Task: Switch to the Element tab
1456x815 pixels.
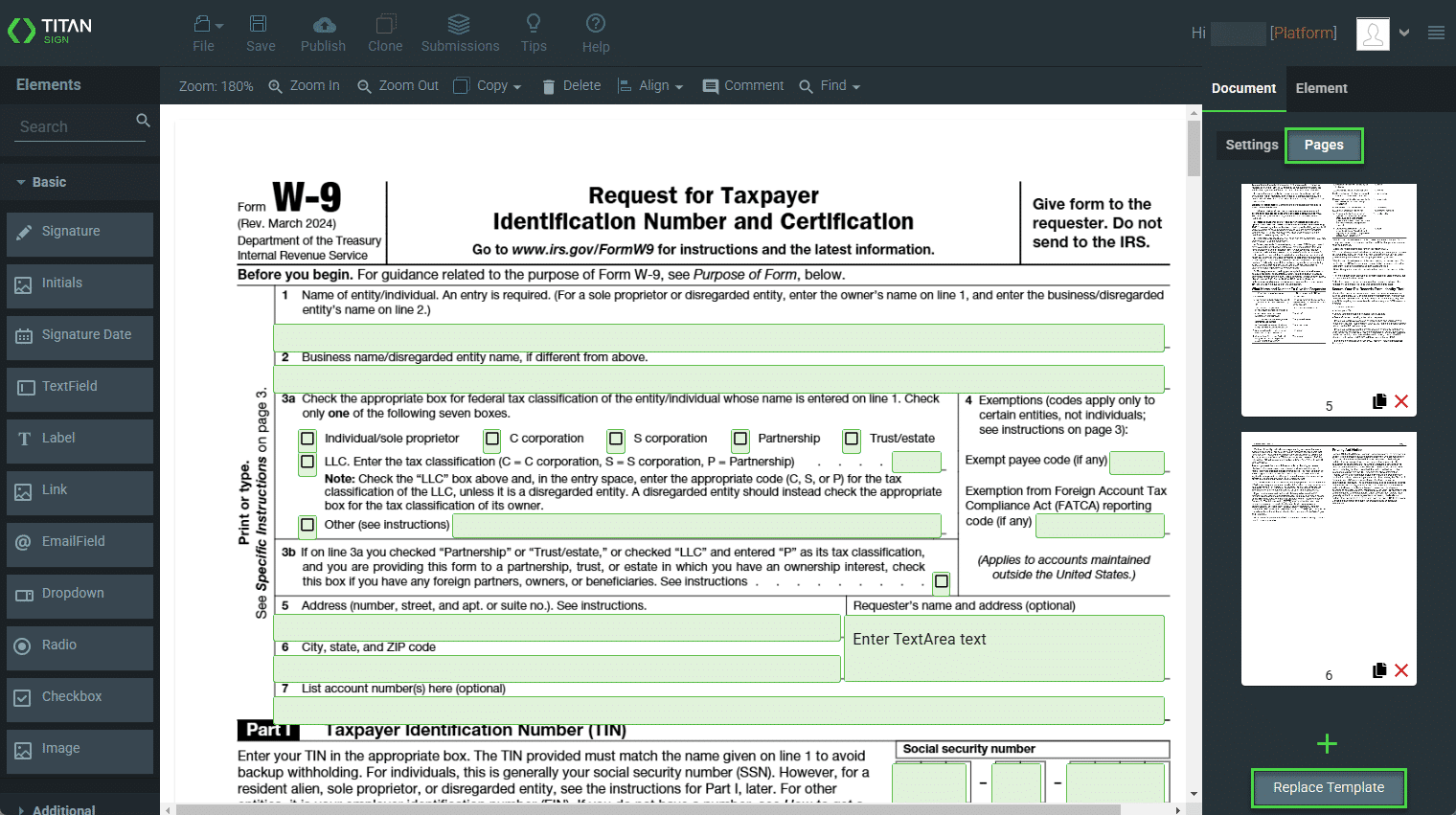Action: (1321, 88)
